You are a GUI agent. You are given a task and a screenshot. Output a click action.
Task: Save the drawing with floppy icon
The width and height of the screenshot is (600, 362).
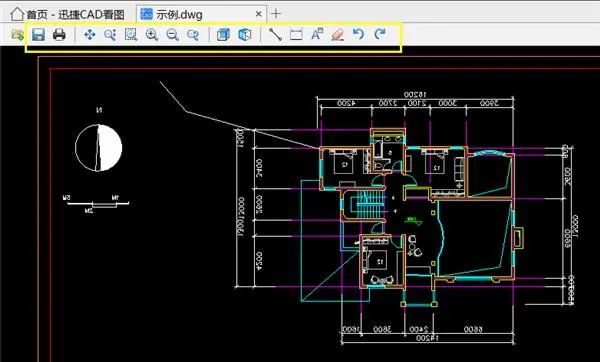click(38, 34)
